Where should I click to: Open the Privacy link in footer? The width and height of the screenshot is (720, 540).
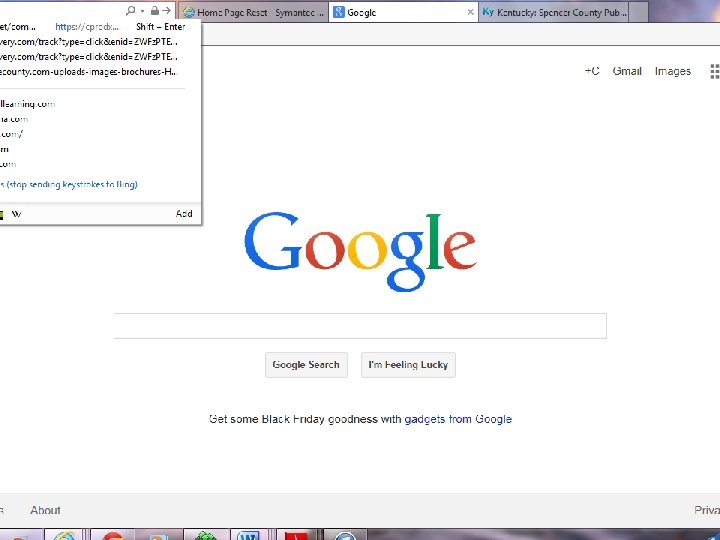(x=707, y=510)
